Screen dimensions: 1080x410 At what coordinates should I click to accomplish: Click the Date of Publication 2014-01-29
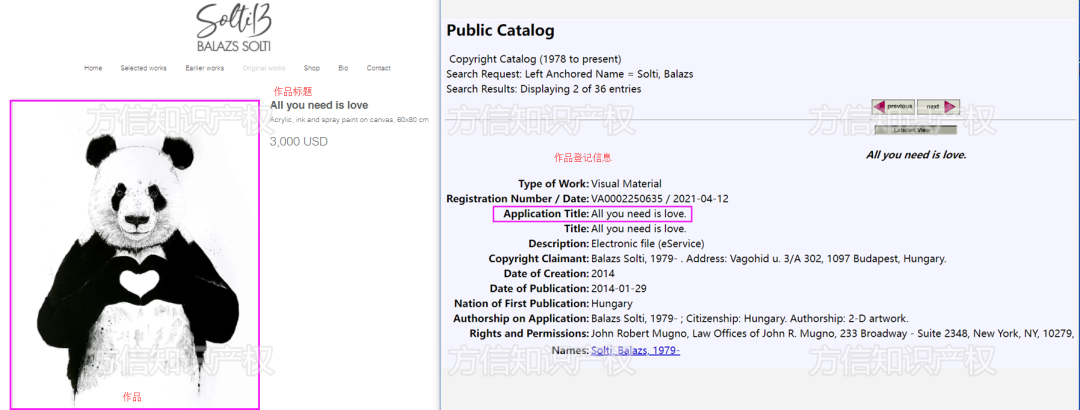[619, 288]
